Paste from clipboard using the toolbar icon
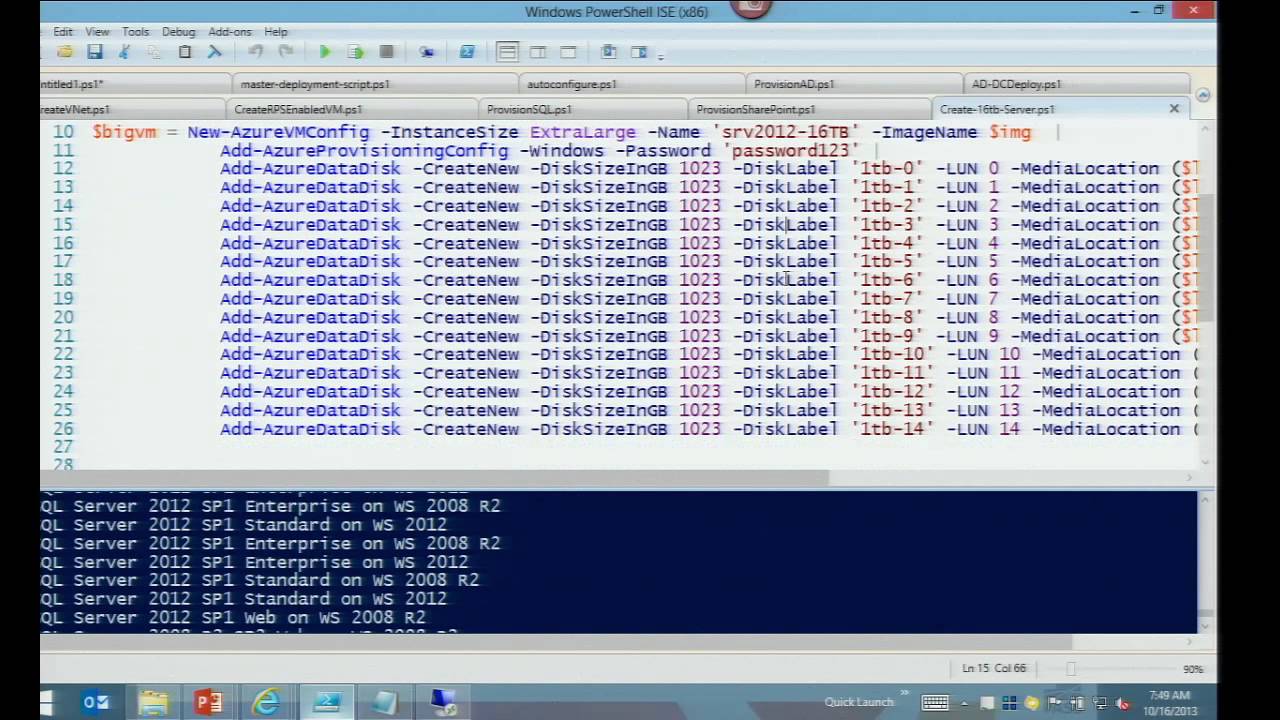This screenshot has width=1280, height=720. click(185, 52)
